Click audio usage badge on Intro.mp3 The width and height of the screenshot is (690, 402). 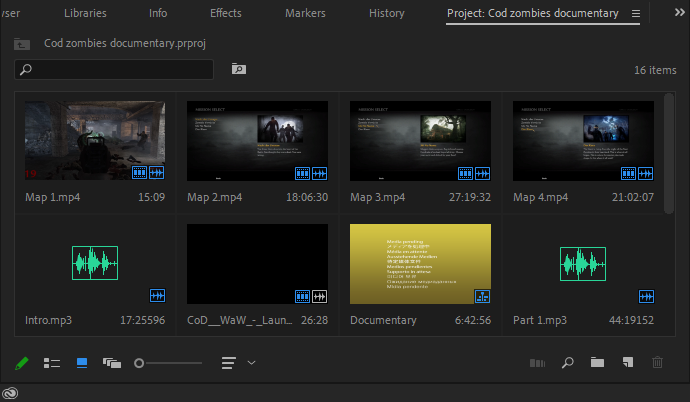click(x=158, y=296)
